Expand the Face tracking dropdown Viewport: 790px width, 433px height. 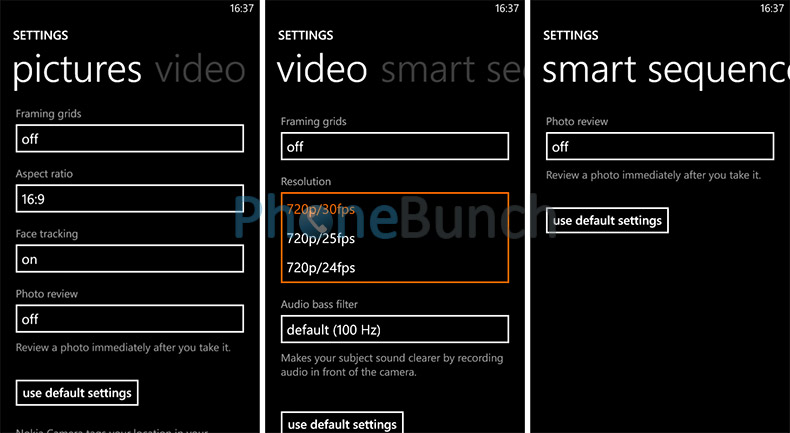[130, 259]
